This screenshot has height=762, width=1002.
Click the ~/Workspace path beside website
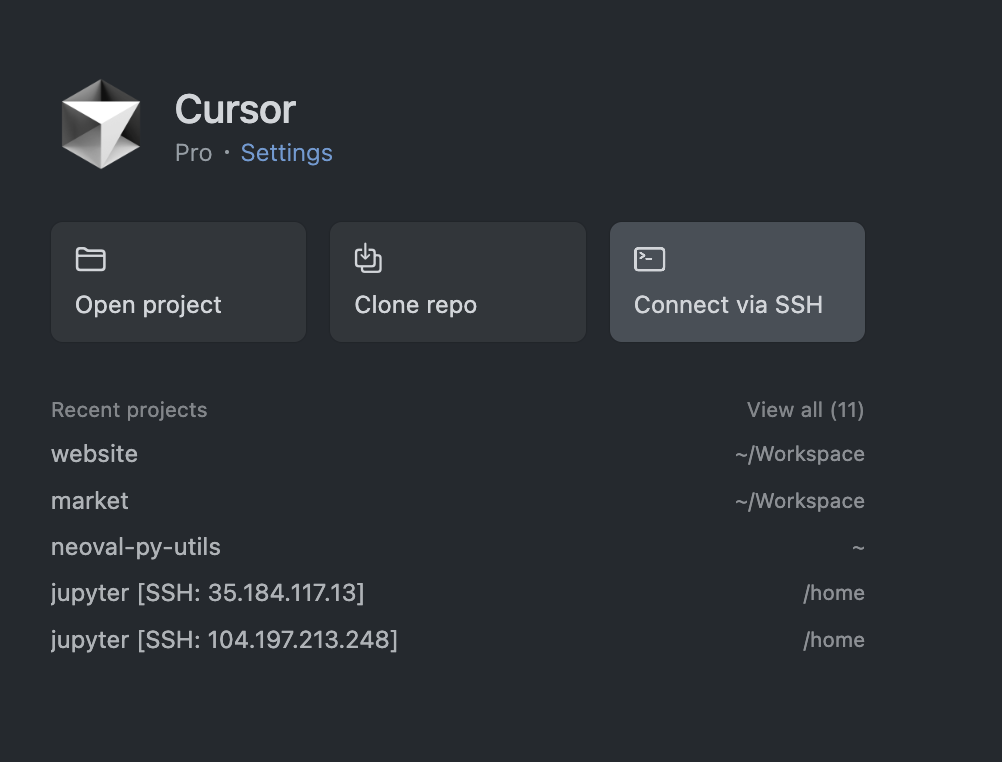[799, 454]
